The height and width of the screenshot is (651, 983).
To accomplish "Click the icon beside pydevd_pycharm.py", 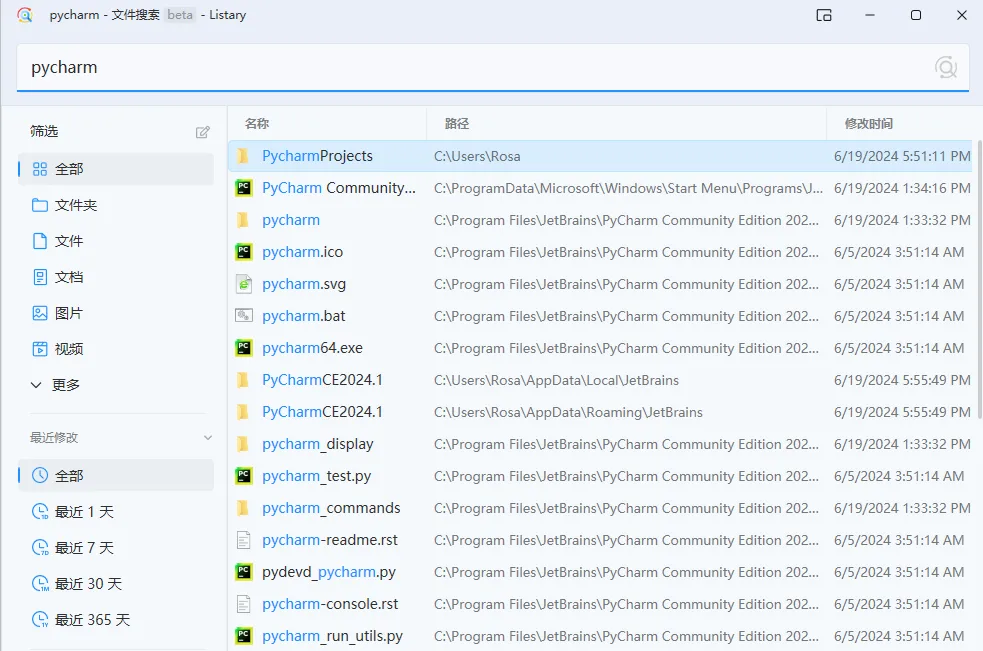I will click(243, 571).
